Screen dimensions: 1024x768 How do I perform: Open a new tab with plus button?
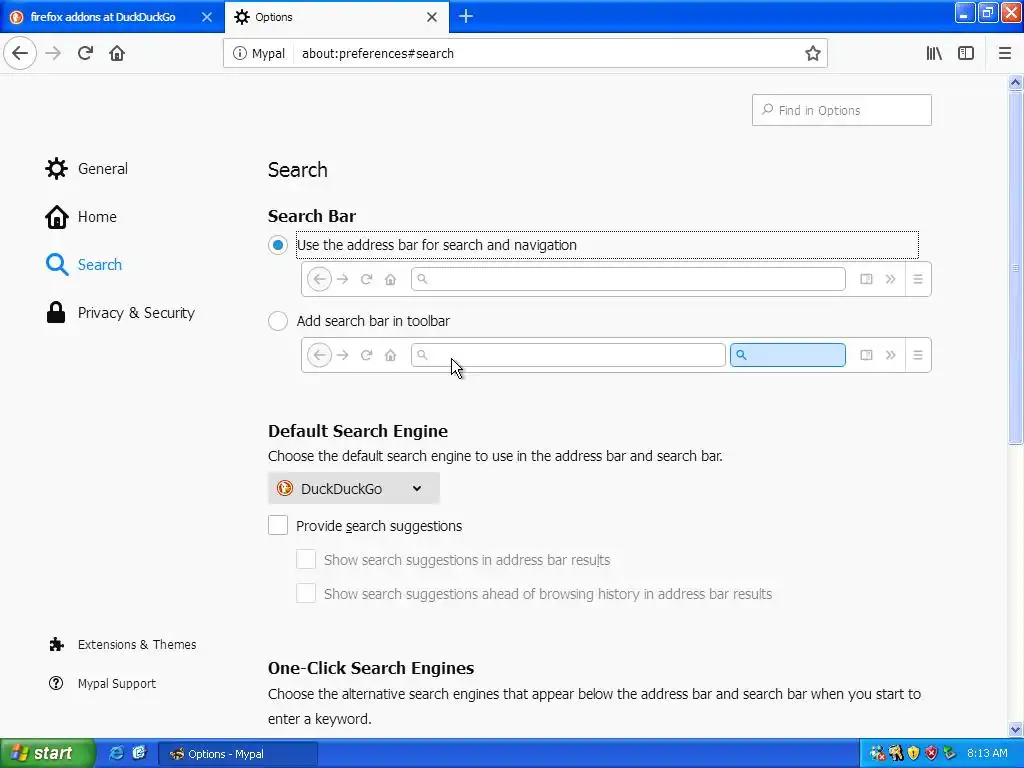click(x=466, y=16)
